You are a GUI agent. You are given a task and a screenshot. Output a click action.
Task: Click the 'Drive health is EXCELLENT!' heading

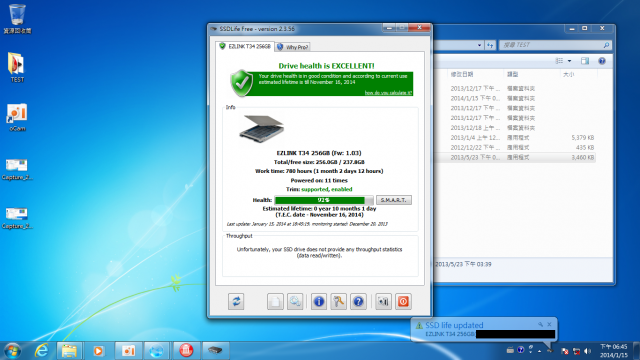point(326,66)
